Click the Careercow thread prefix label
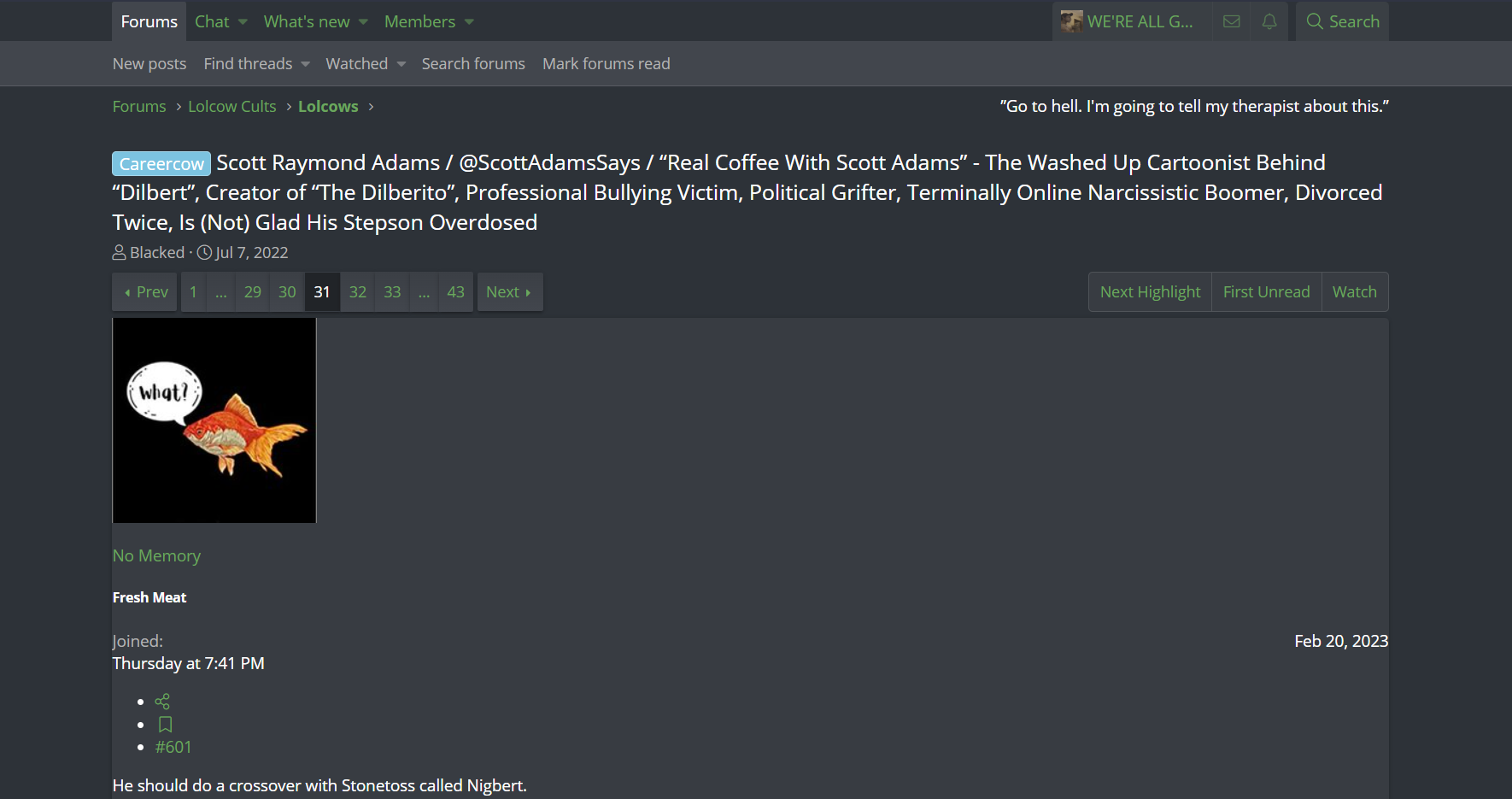This screenshot has width=1512, height=799. [161, 163]
